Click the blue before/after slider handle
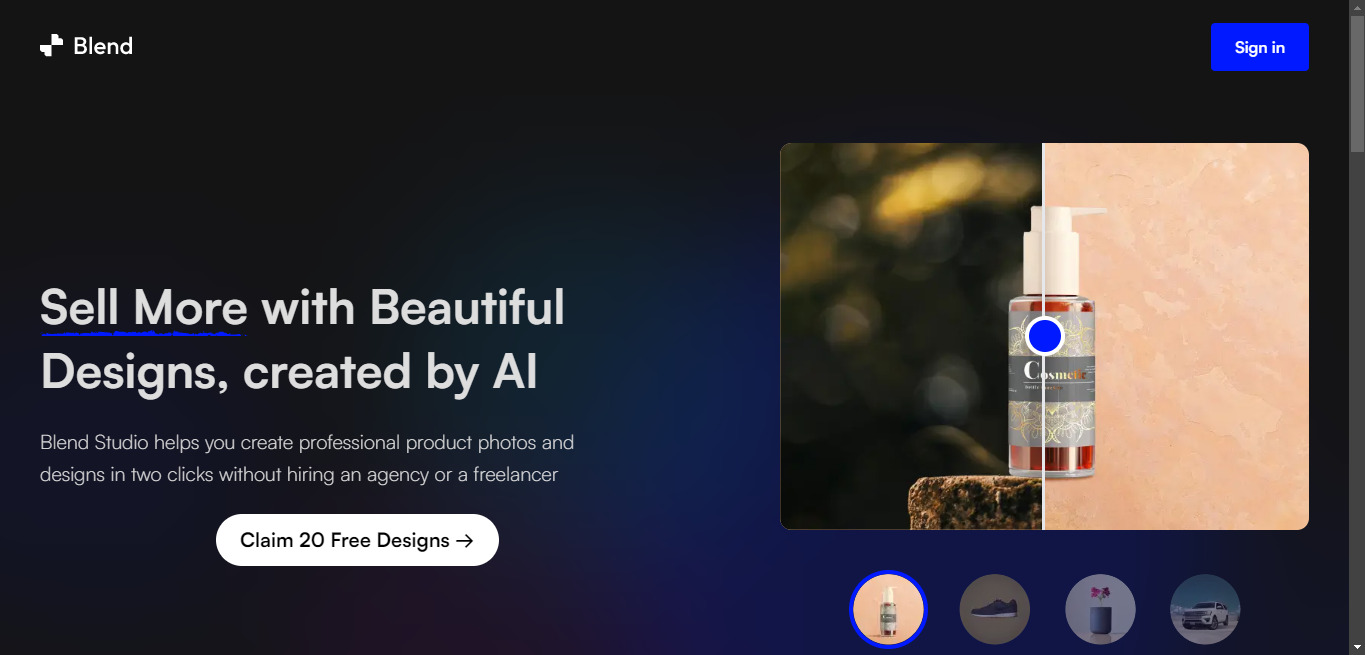Screen dimensions: 1365x655 point(1044,336)
